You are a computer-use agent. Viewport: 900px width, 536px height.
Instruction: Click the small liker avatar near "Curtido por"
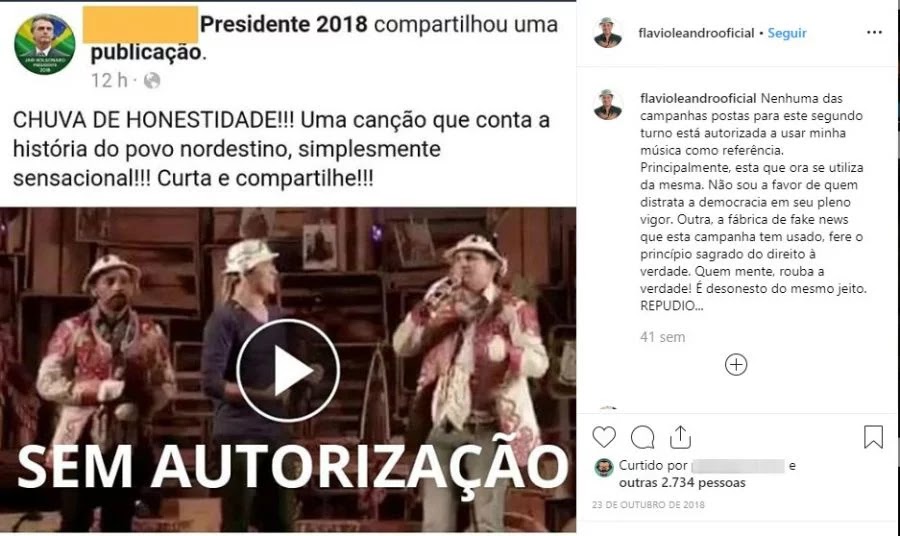click(x=604, y=468)
